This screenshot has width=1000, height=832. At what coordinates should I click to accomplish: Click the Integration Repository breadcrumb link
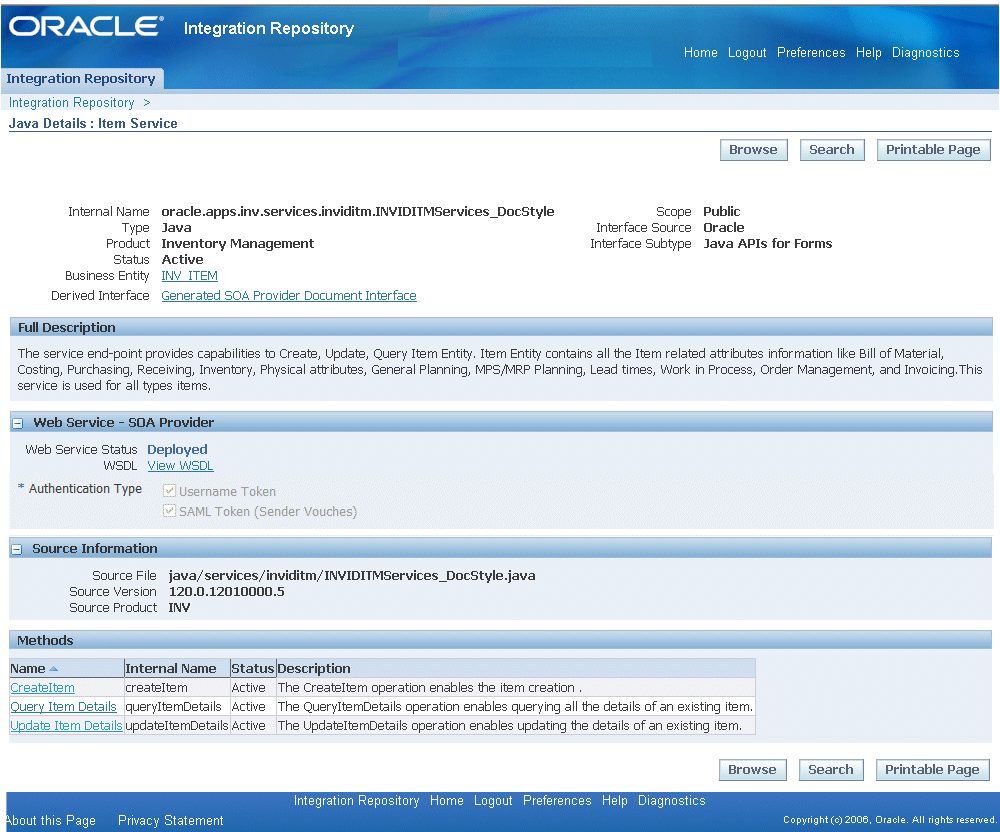(x=71, y=103)
